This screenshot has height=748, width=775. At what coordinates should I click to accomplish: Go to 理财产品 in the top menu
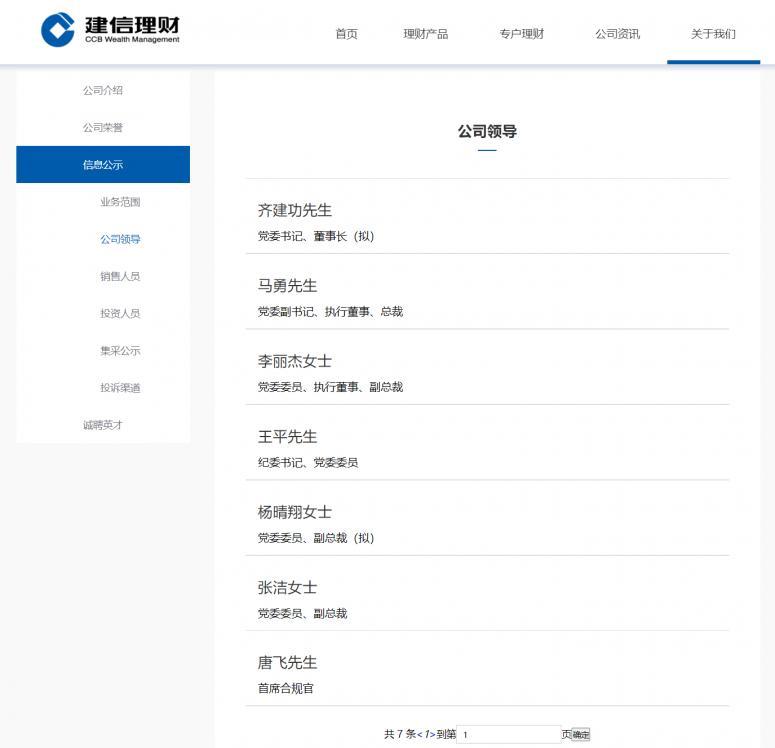coord(426,34)
